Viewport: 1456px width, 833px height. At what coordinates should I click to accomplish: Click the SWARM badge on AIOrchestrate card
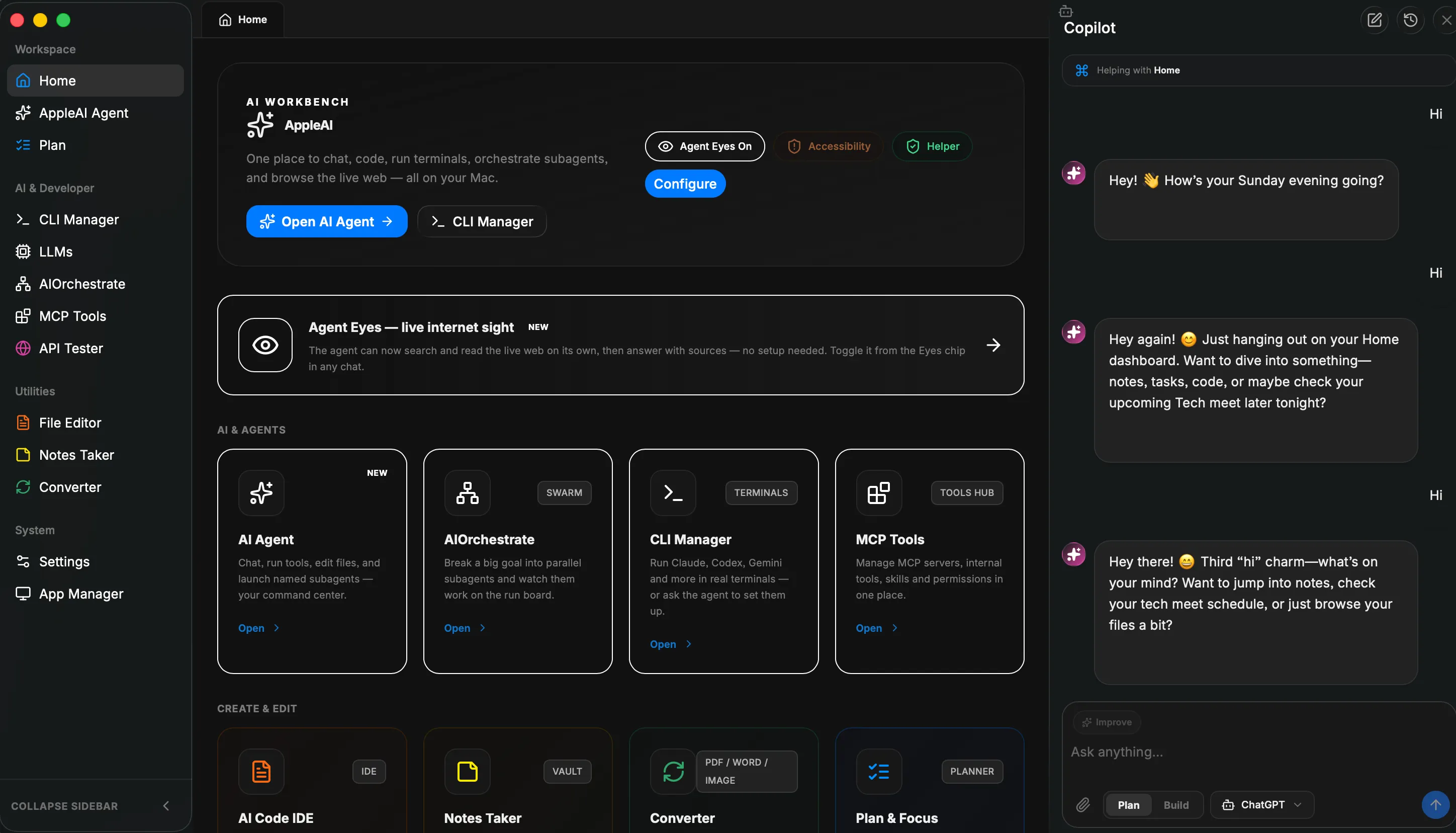tap(564, 492)
